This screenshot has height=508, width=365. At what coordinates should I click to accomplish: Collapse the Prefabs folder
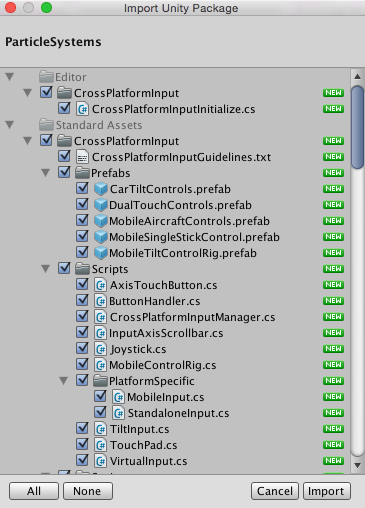point(46,173)
